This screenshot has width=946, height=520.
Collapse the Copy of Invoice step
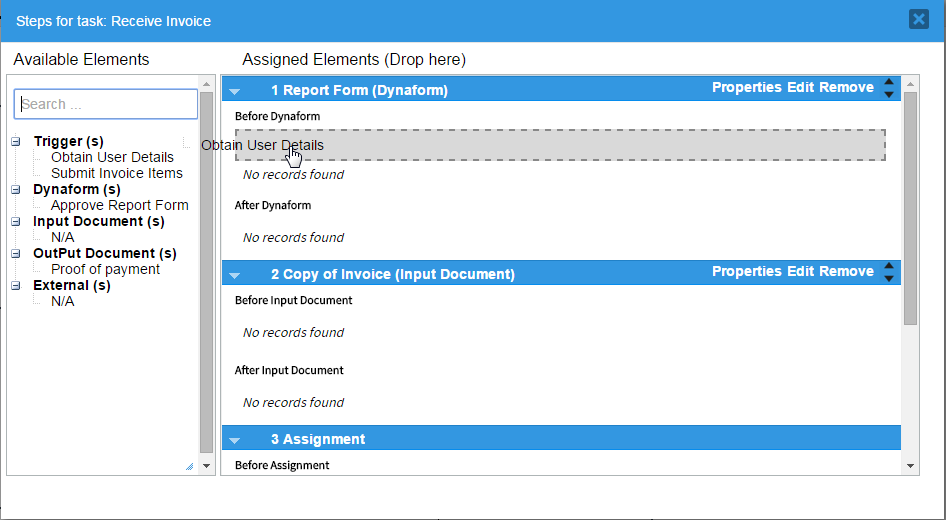coord(235,275)
